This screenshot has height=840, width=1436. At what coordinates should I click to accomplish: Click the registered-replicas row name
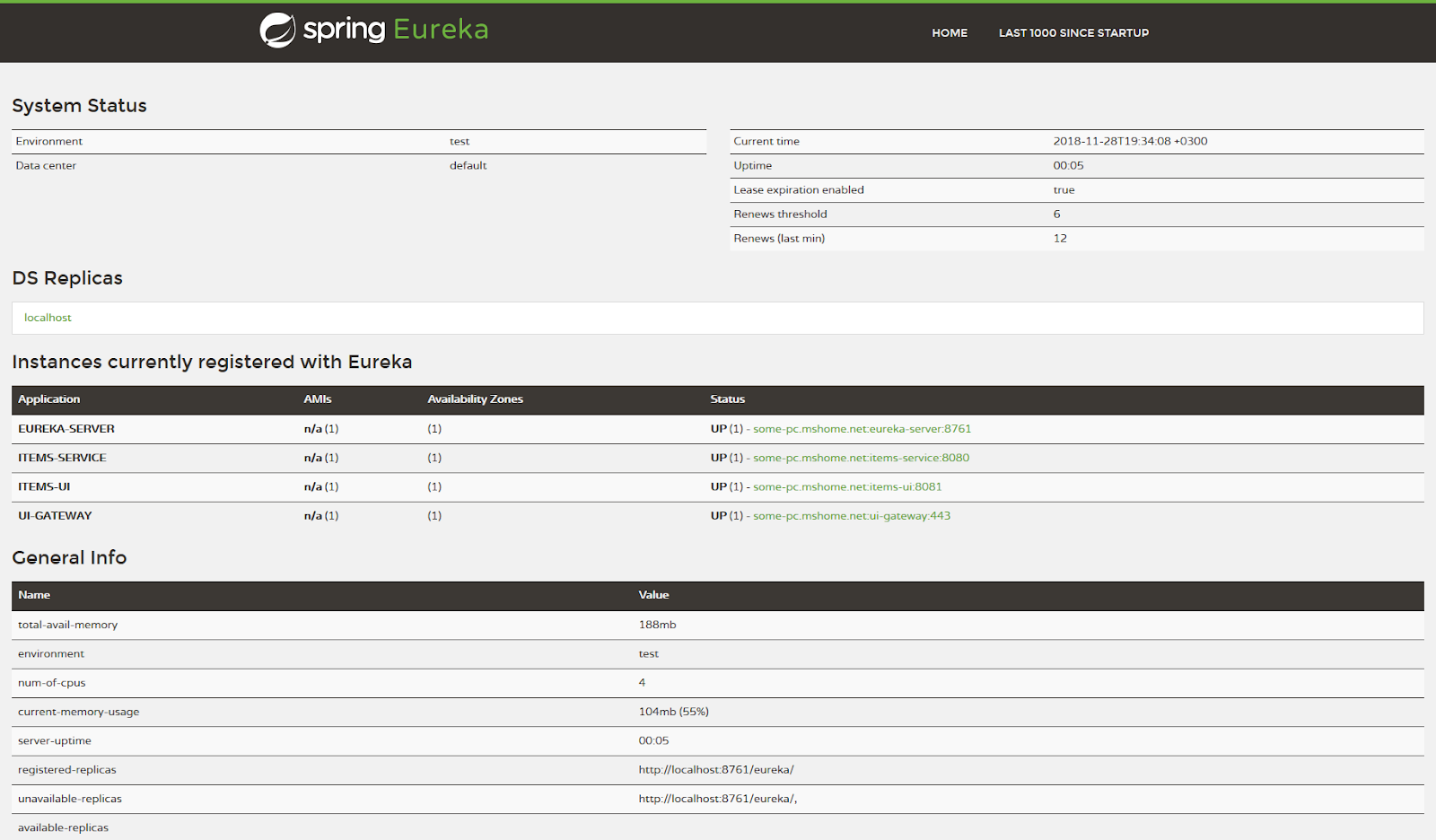67,770
